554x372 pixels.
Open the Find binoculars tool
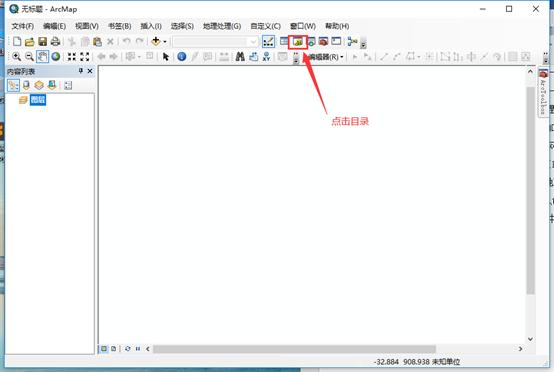point(240,57)
